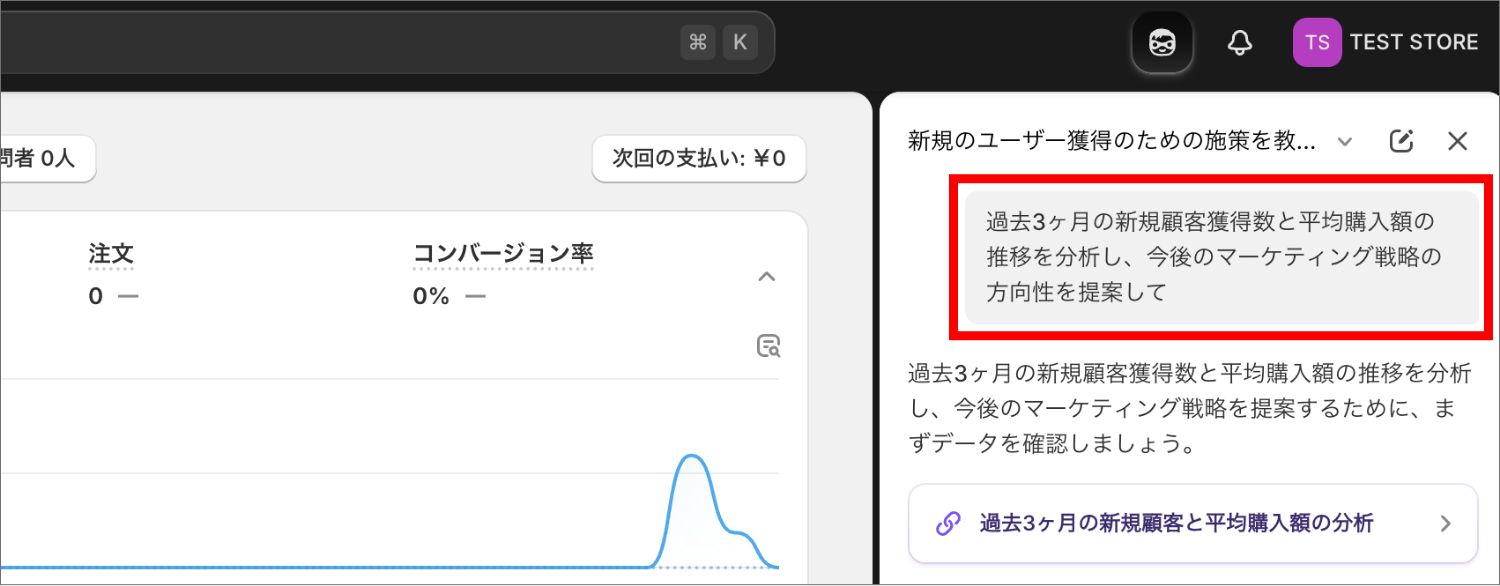Select the 注文 metric
This screenshot has height=586, width=1500.
[x=111, y=255]
